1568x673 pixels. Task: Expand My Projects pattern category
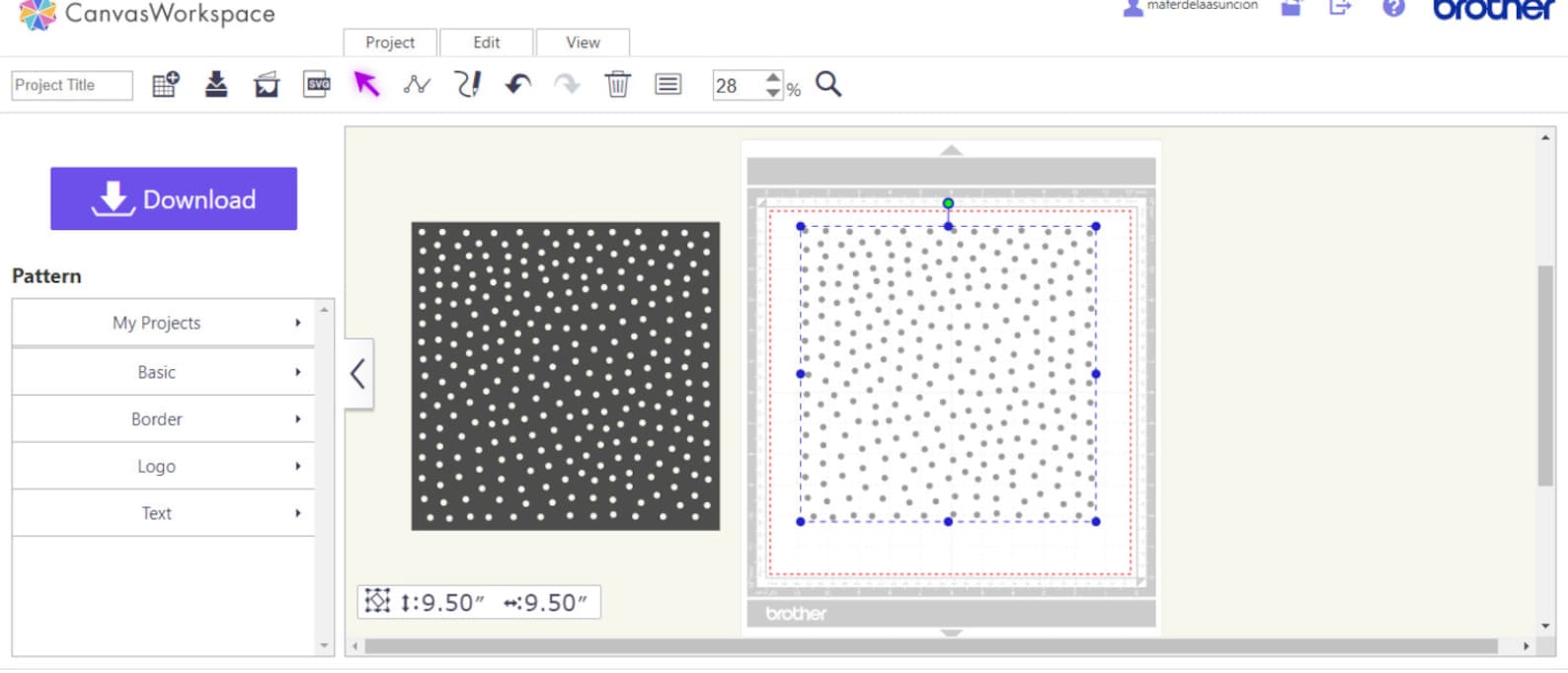click(x=163, y=323)
